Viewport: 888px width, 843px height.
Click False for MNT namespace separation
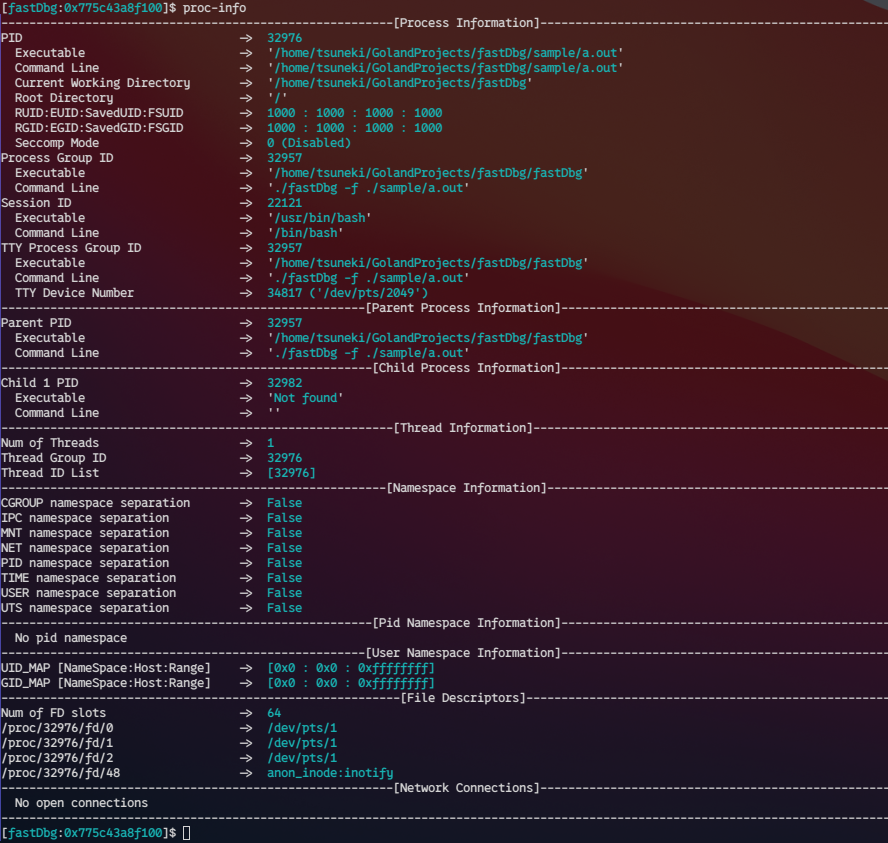point(284,533)
